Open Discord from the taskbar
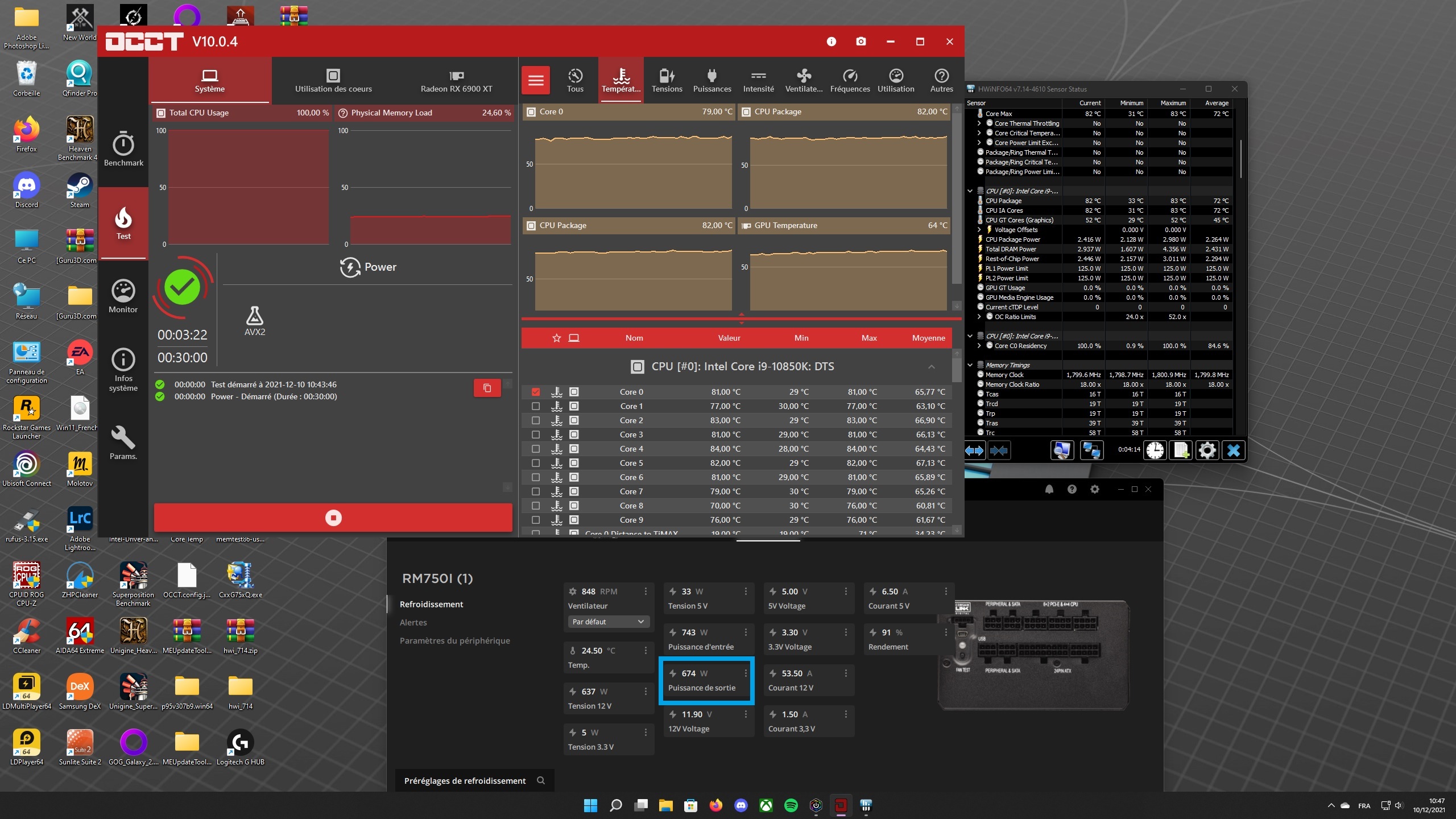The height and width of the screenshot is (819, 1456). (741, 805)
